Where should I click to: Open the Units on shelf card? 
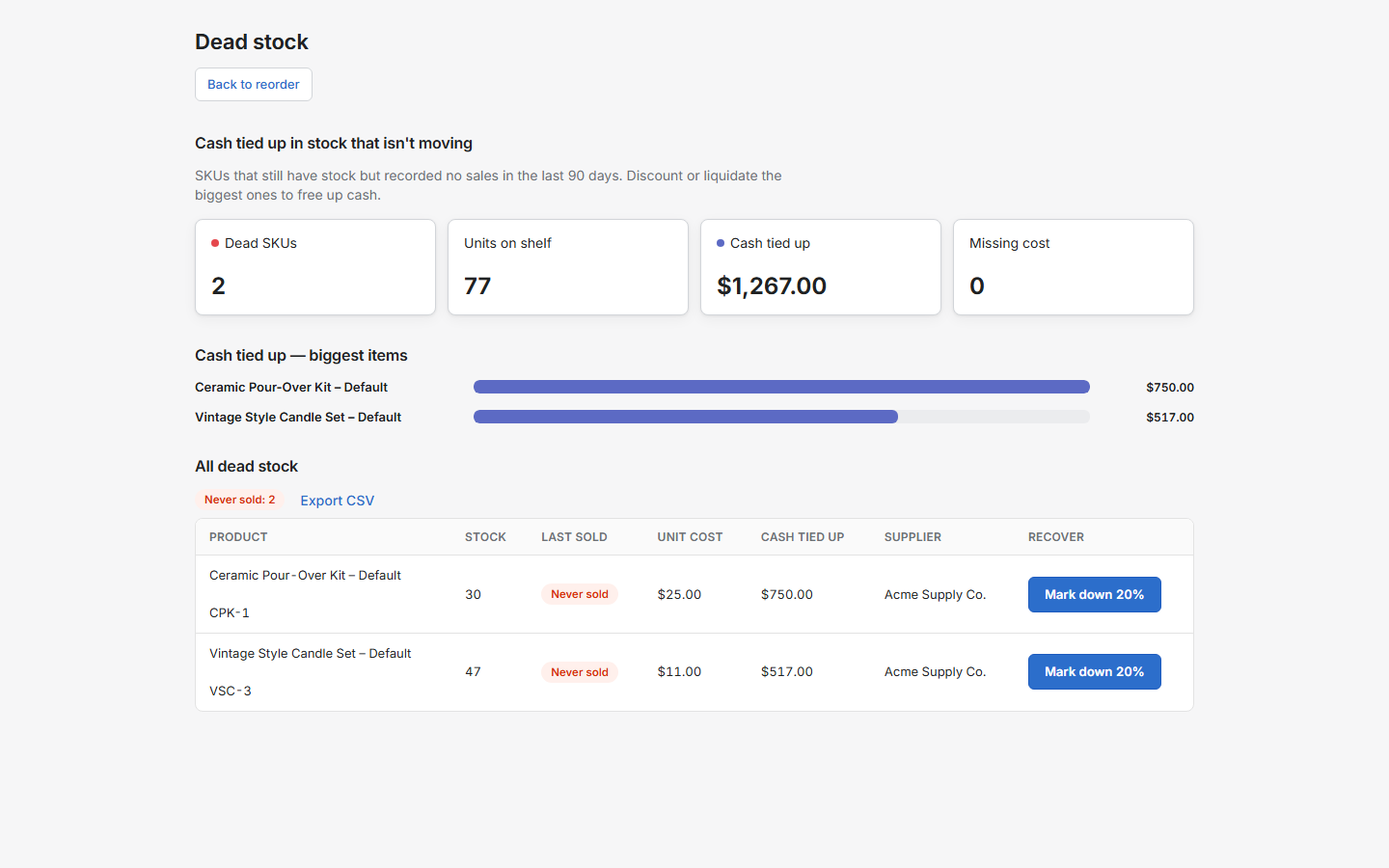point(568,267)
